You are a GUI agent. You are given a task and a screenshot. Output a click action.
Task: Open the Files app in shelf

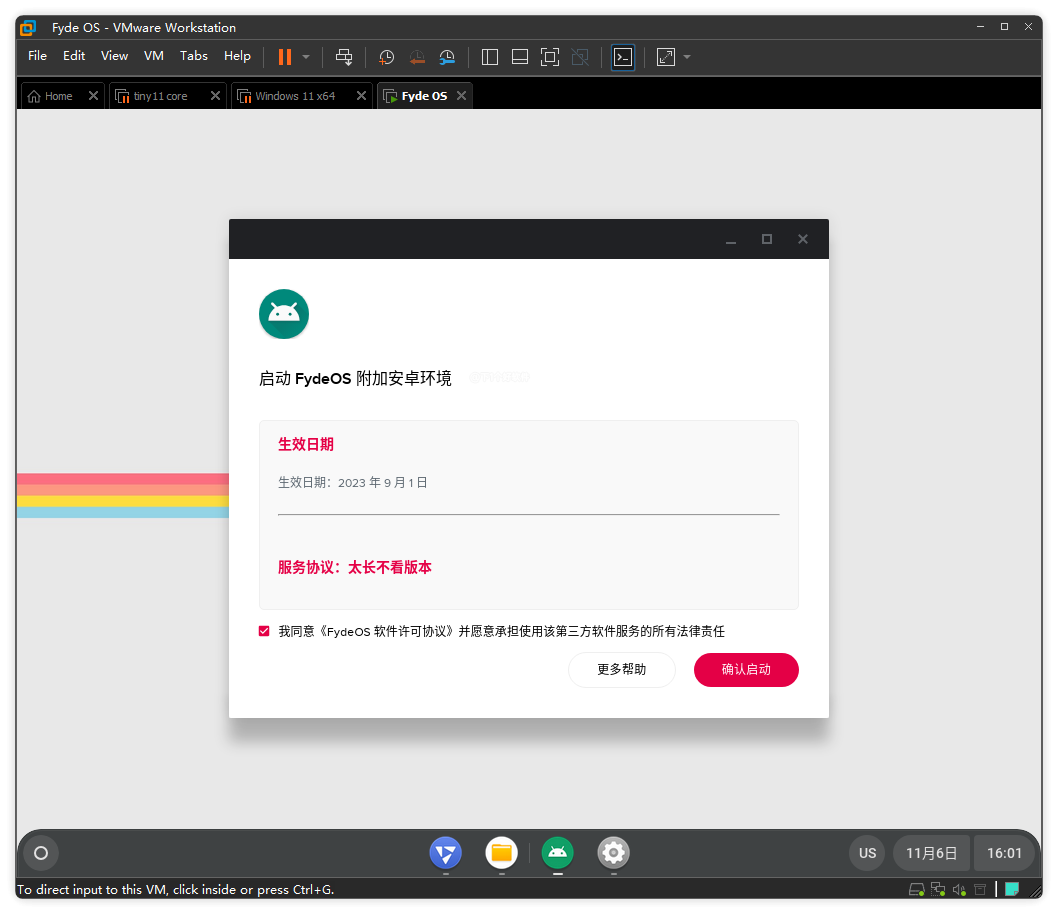click(x=502, y=853)
